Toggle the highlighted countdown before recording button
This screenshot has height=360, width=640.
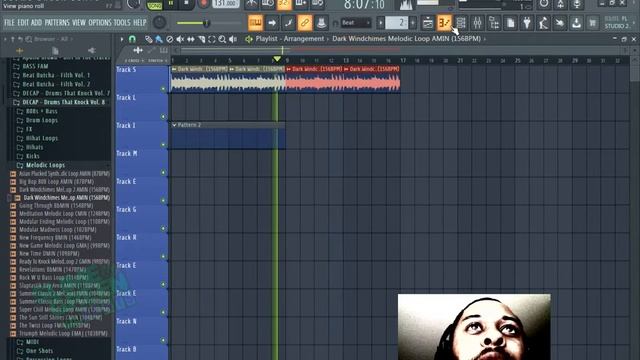pos(284,4)
